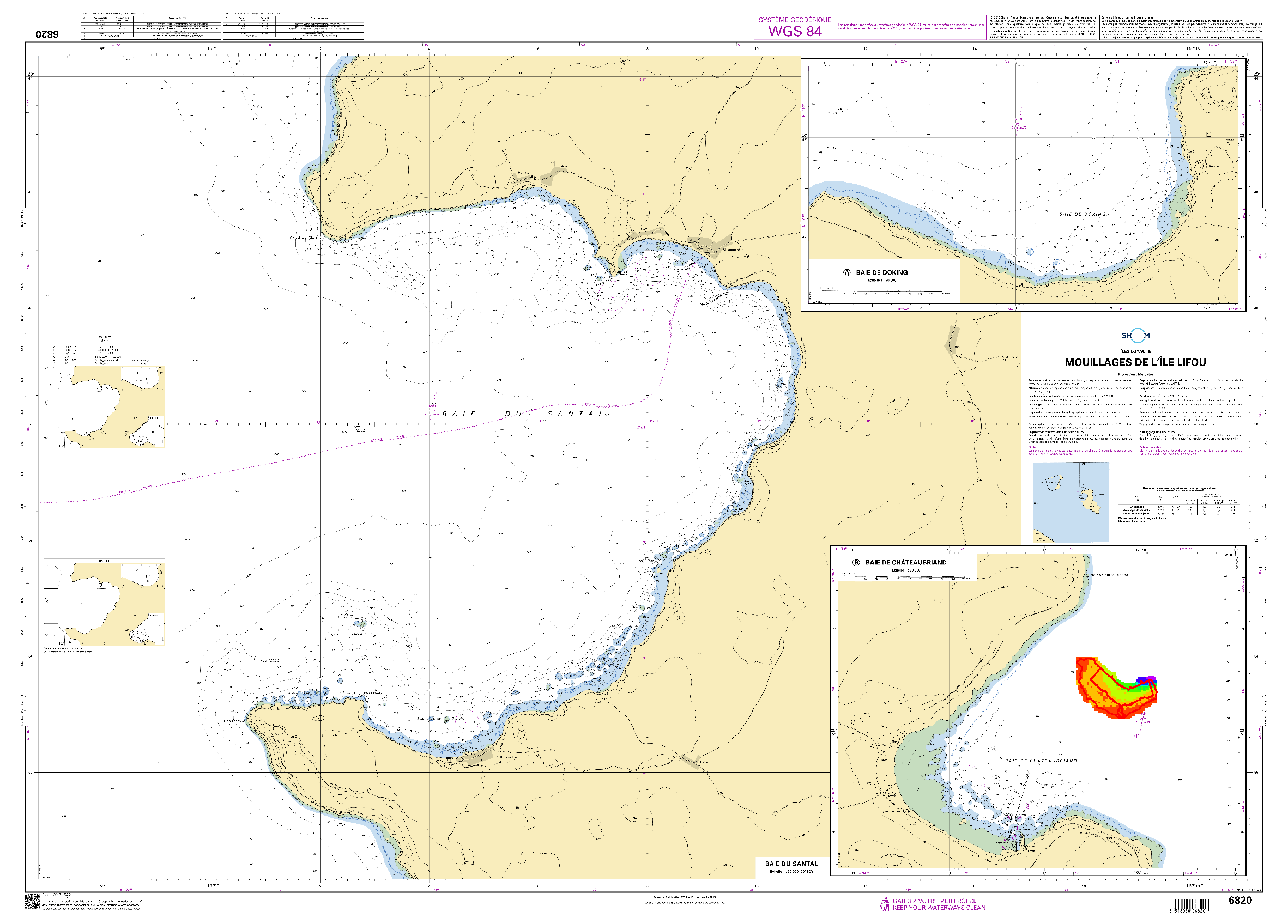The height and width of the screenshot is (924, 1288).
Task: Click the QR code in bottom-left corner
Action: pyautogui.click(x=32, y=902)
